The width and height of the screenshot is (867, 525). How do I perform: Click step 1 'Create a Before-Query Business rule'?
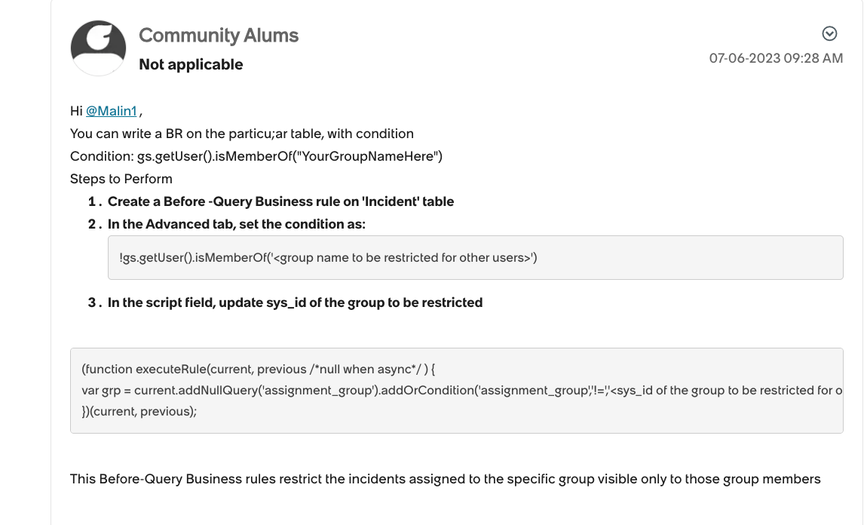pos(280,201)
